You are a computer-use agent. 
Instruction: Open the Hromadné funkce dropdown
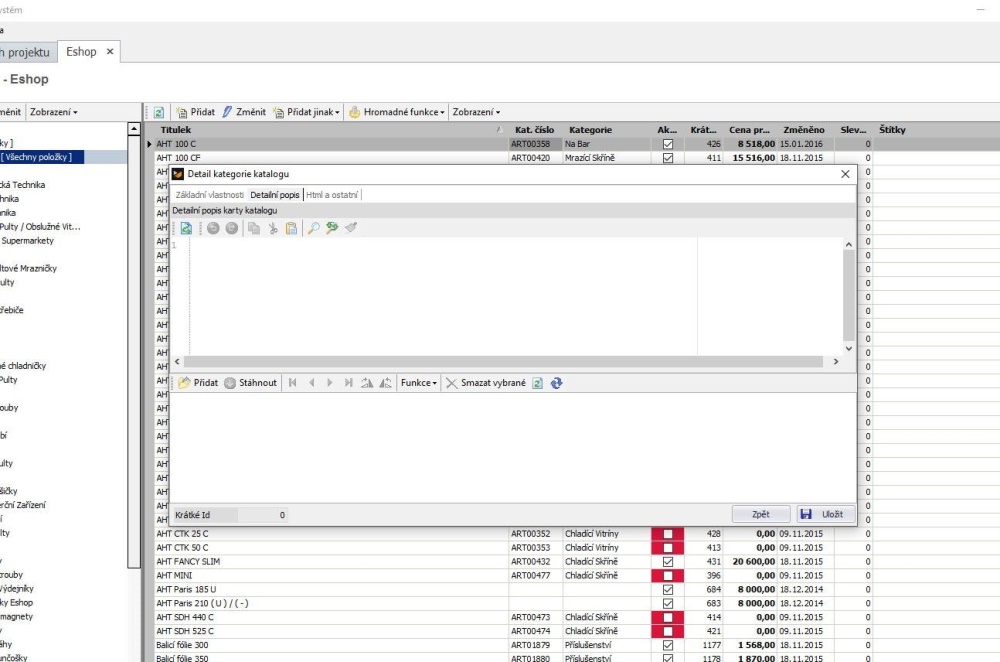(x=397, y=112)
